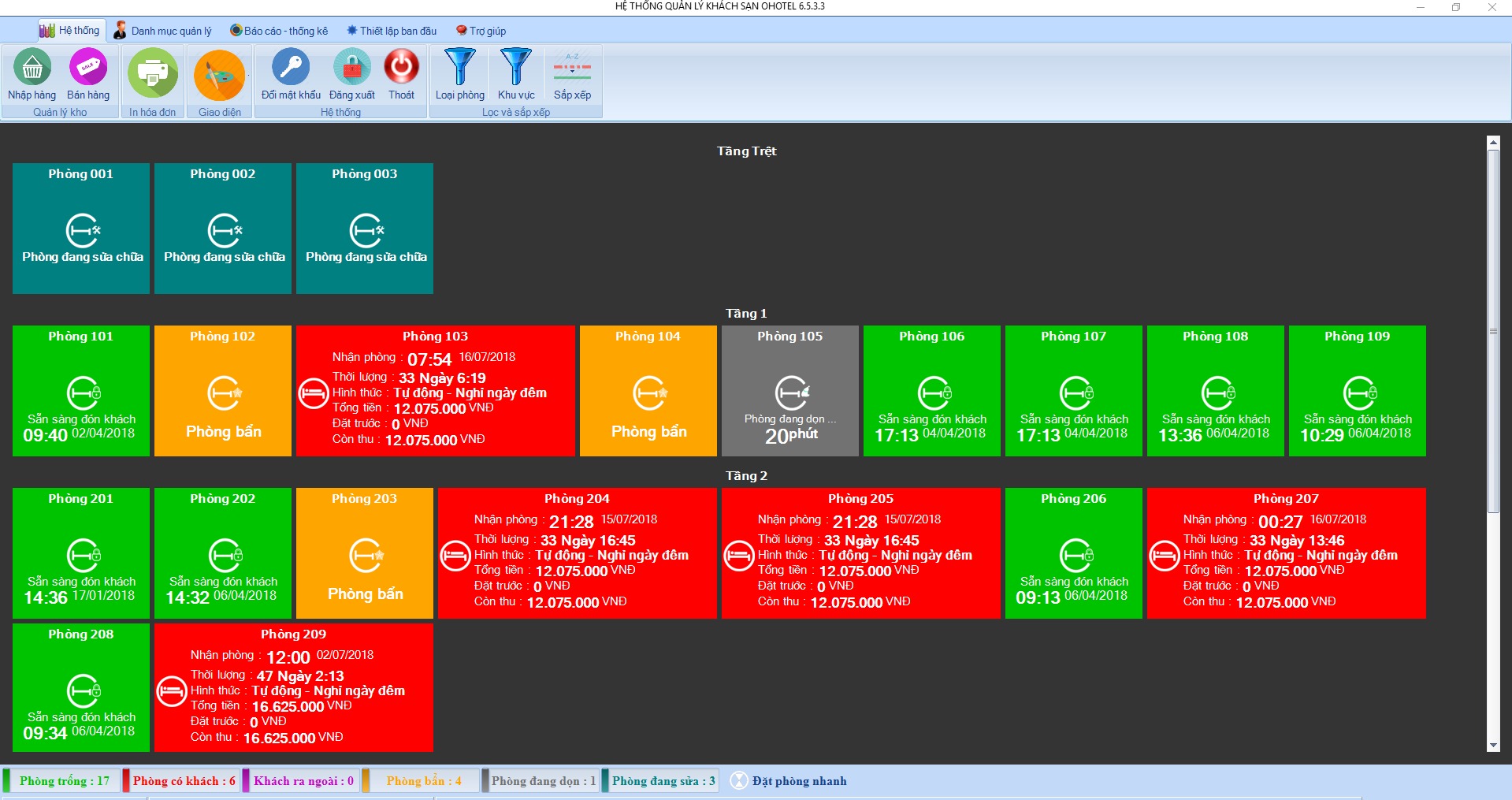The width and height of the screenshot is (1512, 800).
Task: Open the Thiết lập ban đầu tab
Action: (392, 31)
